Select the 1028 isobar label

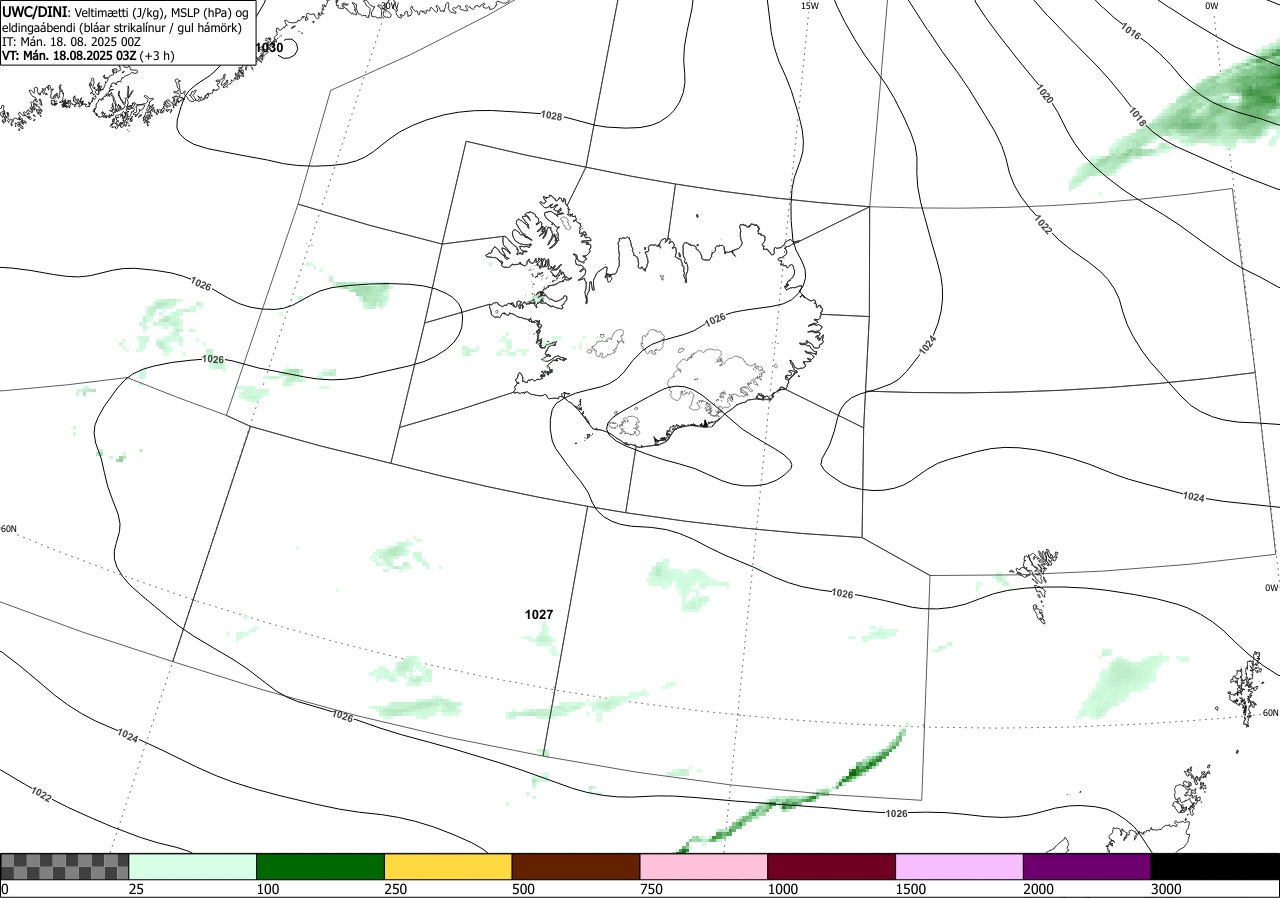[x=552, y=116]
